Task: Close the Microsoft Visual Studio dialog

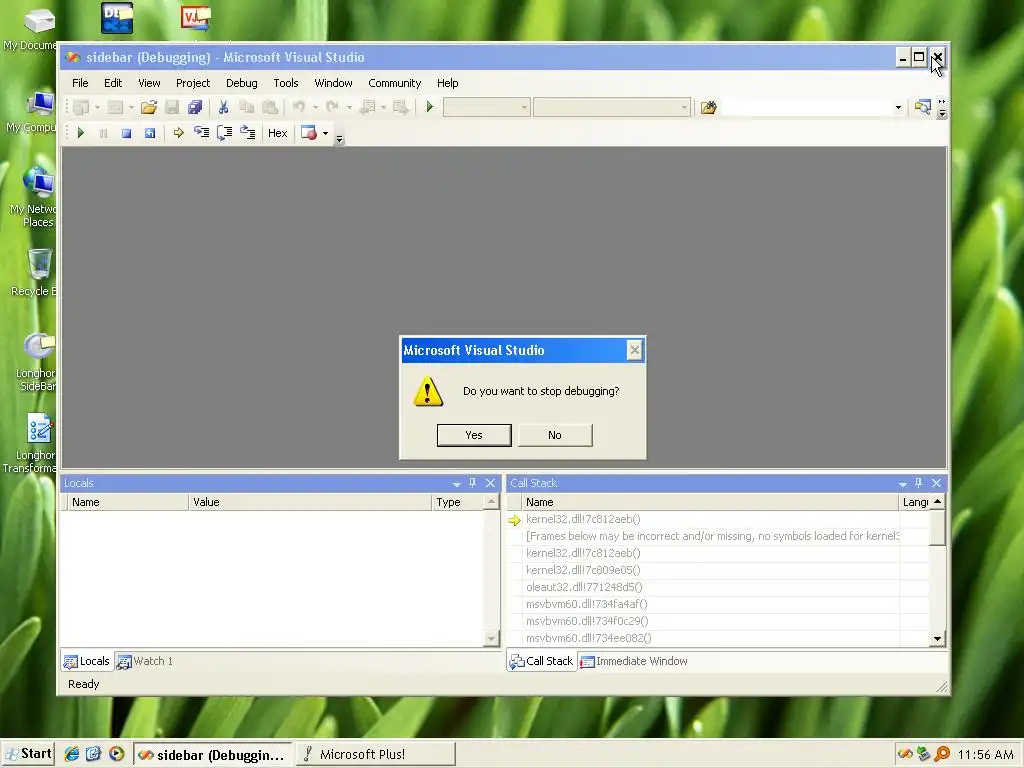Action: click(634, 351)
